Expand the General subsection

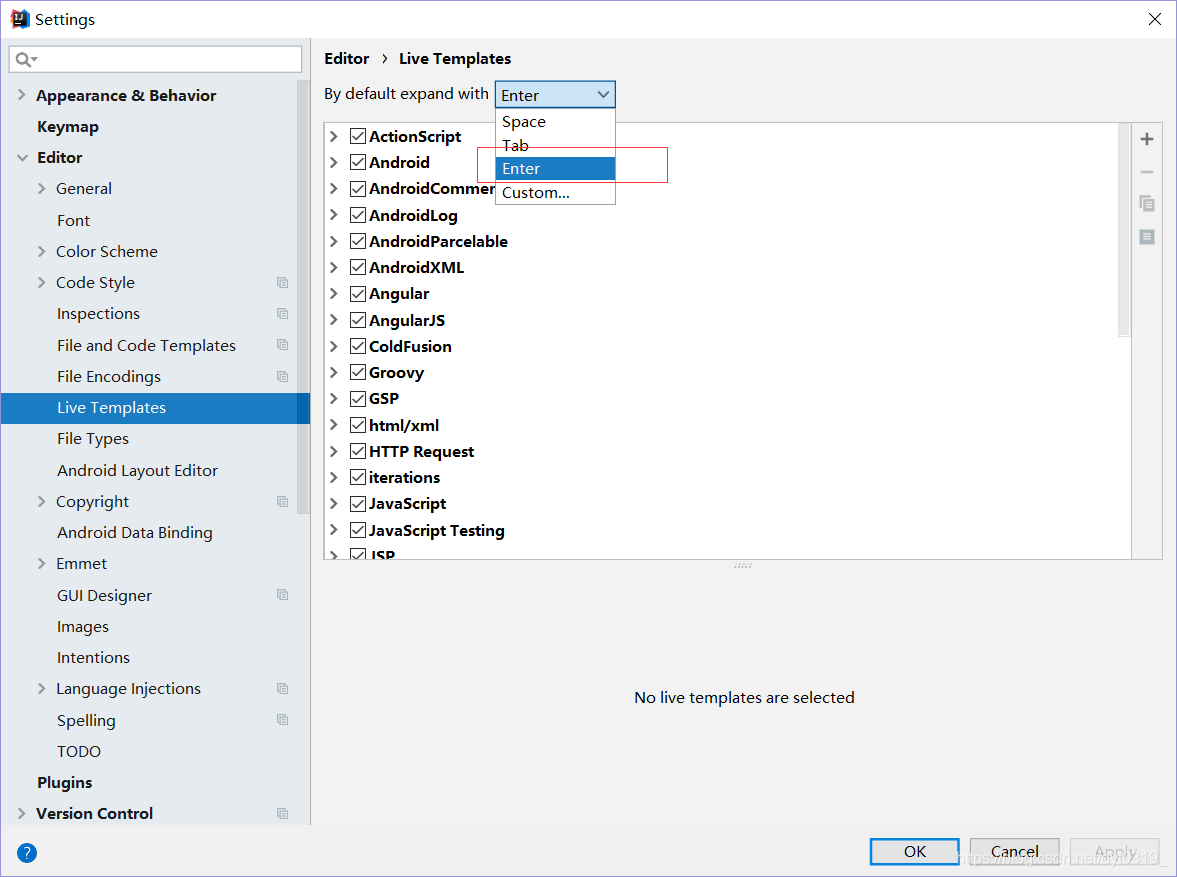coord(42,188)
